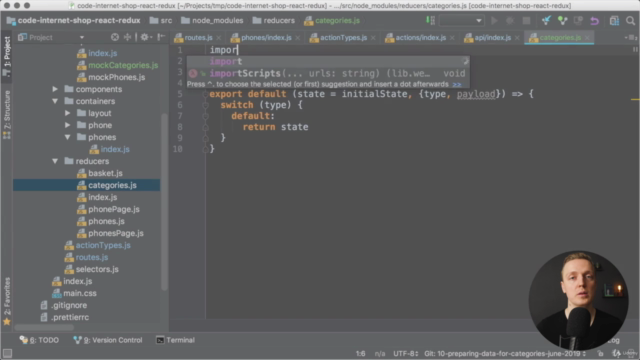Click the horizontal scrollbar of Project panel

coord(44,327)
